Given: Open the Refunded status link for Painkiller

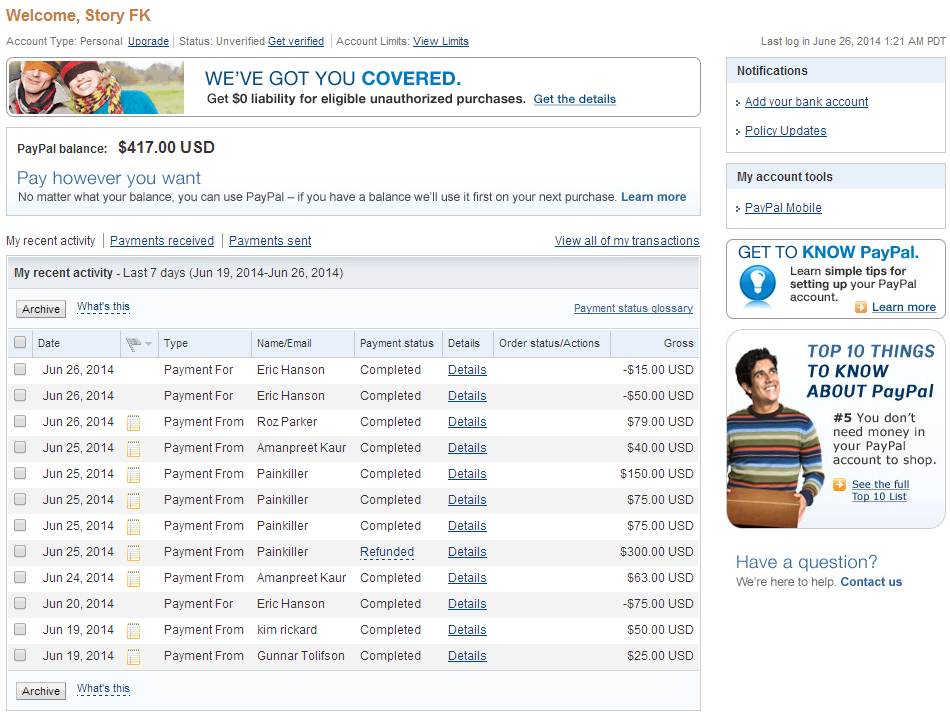Looking at the screenshot, I should (x=387, y=552).
